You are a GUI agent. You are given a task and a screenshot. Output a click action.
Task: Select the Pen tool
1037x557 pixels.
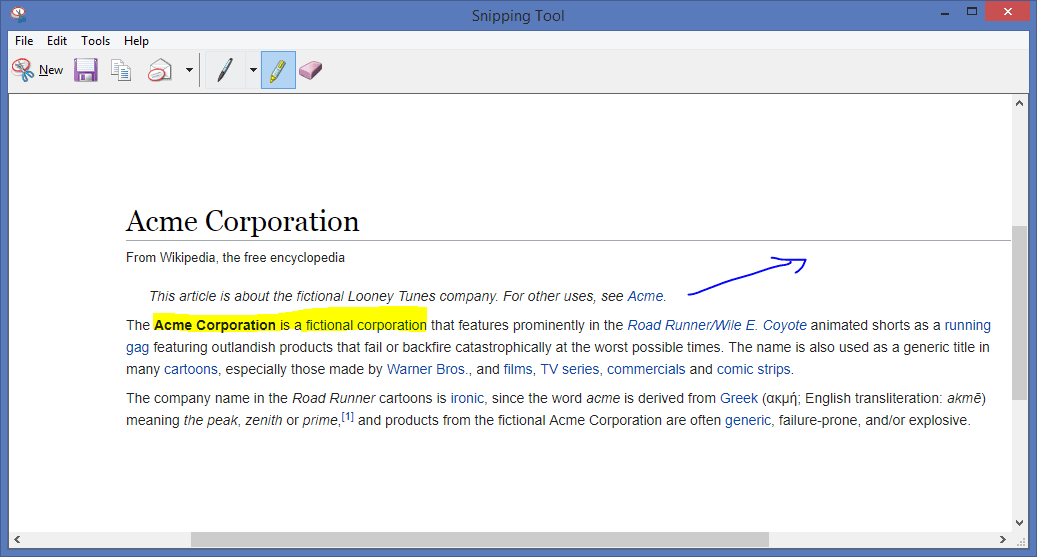point(225,70)
